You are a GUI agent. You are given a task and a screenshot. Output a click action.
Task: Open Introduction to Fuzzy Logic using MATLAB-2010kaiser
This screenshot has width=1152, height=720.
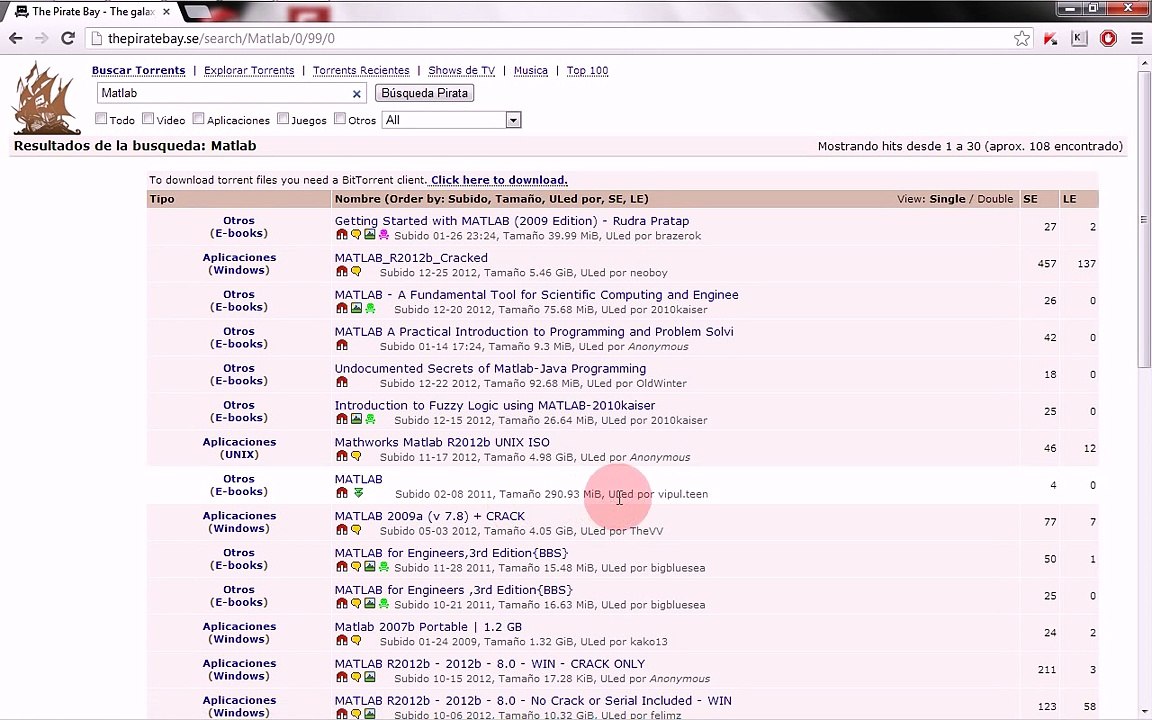pyautogui.click(x=494, y=406)
